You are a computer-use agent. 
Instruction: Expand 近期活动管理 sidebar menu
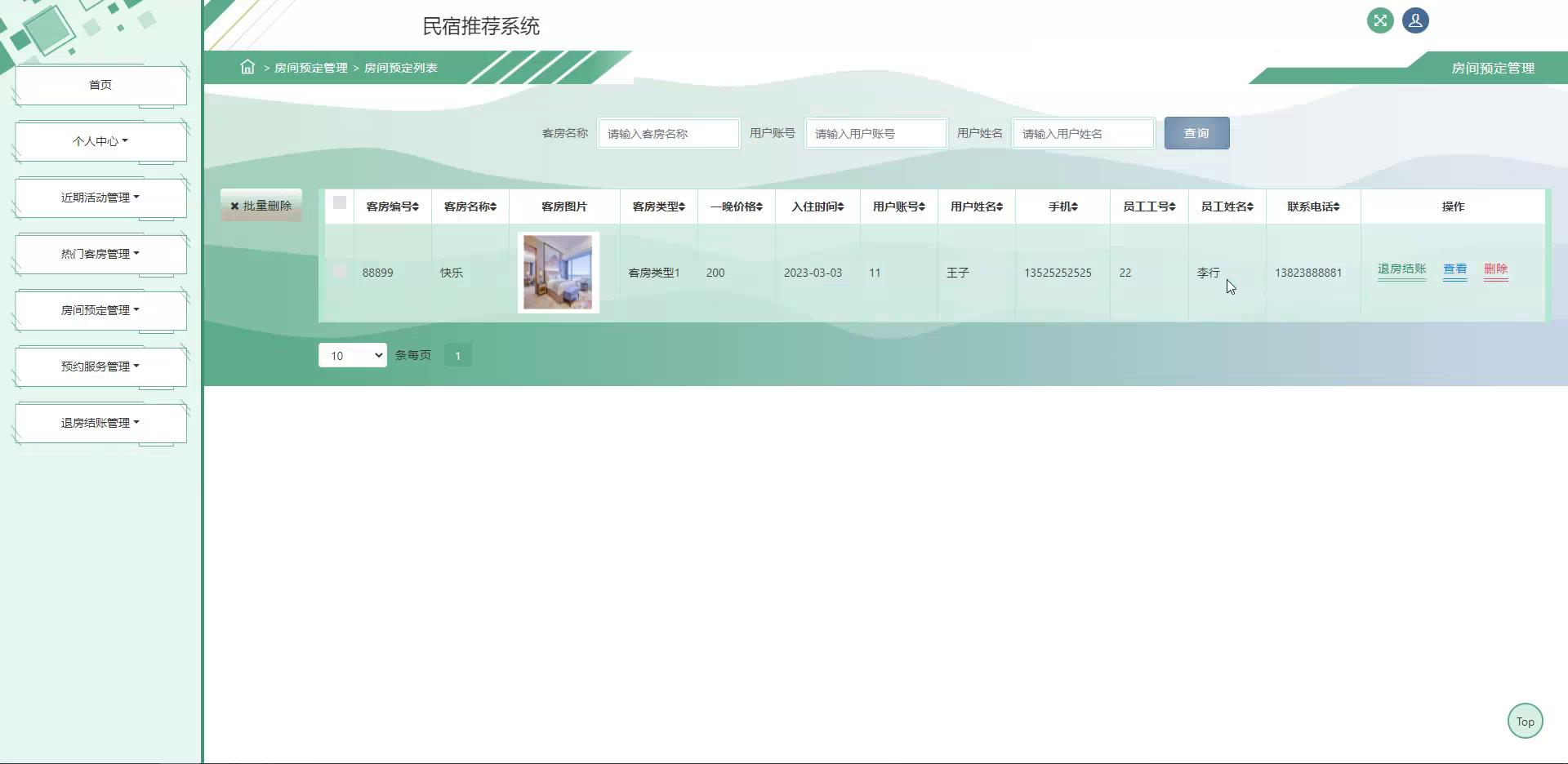point(100,198)
